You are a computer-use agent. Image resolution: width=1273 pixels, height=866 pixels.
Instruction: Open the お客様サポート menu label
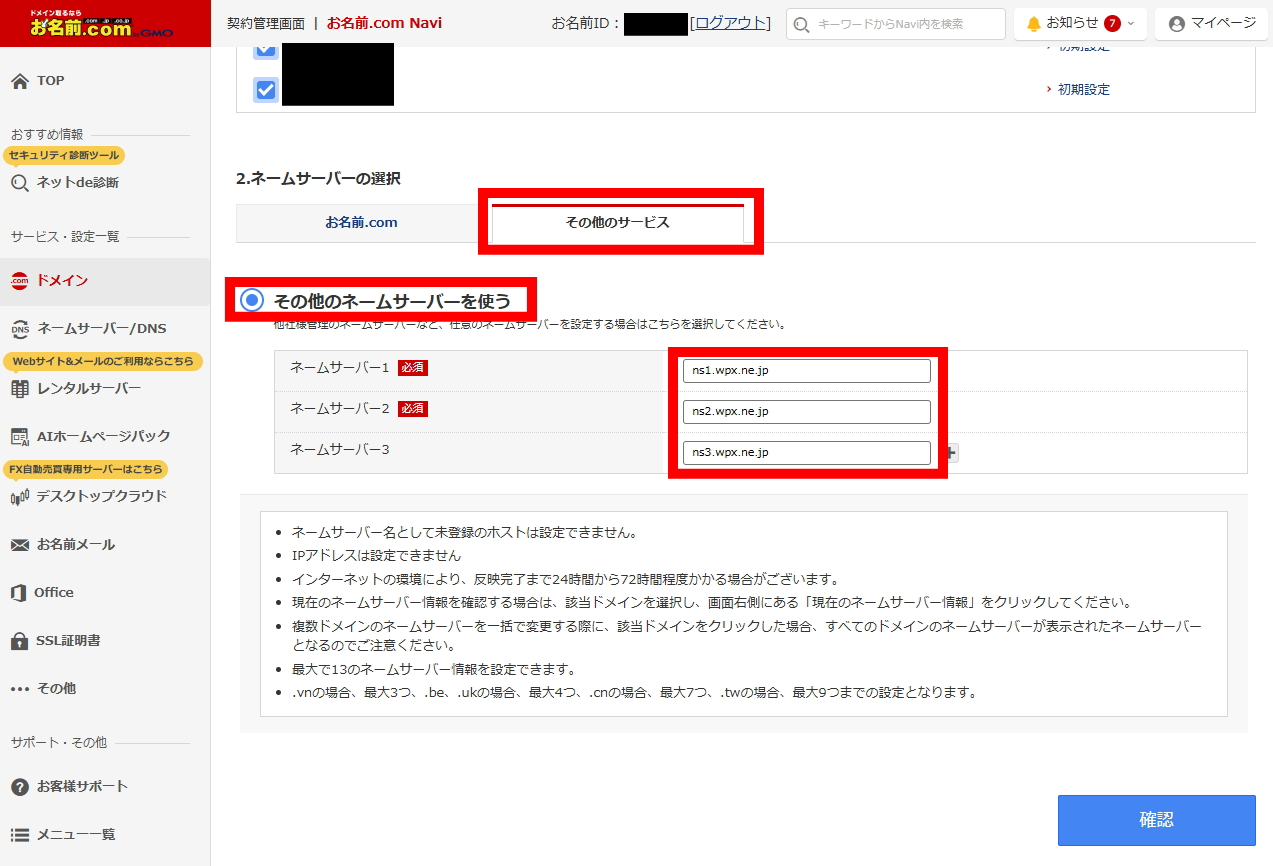point(82,787)
